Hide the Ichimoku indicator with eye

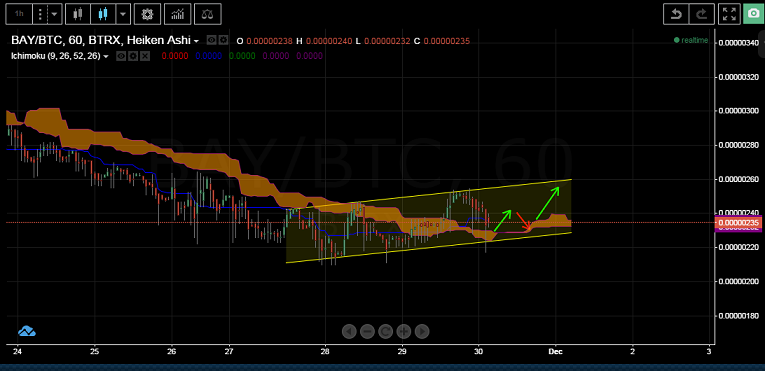click(121, 56)
